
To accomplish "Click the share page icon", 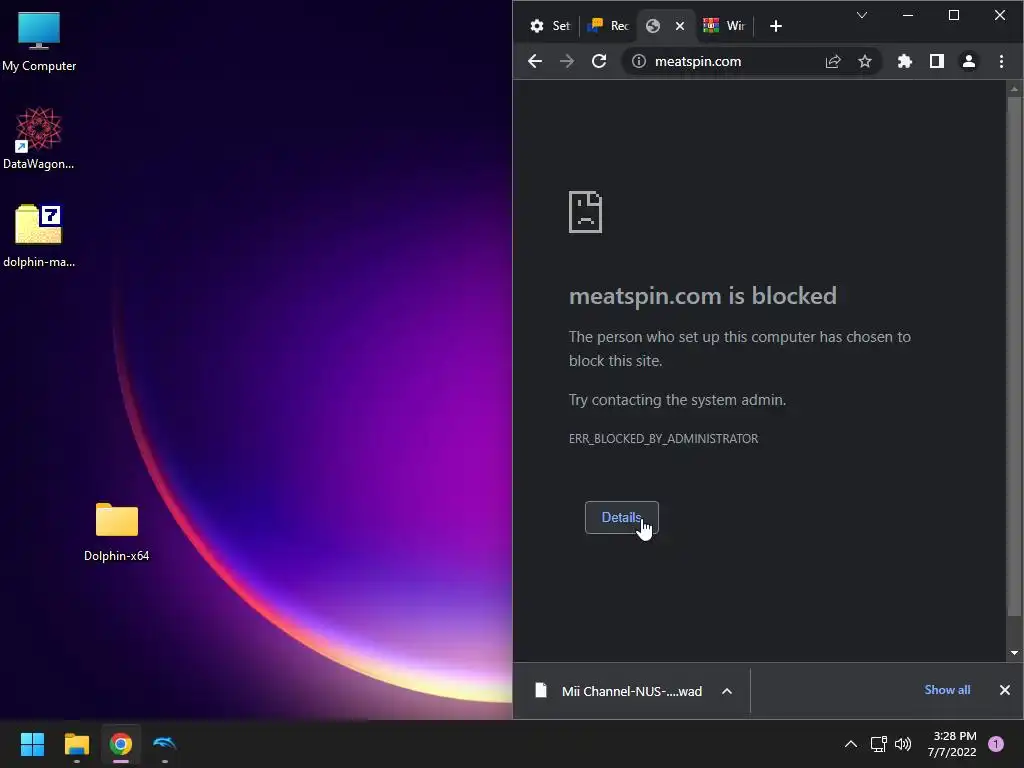I will coord(833,61).
